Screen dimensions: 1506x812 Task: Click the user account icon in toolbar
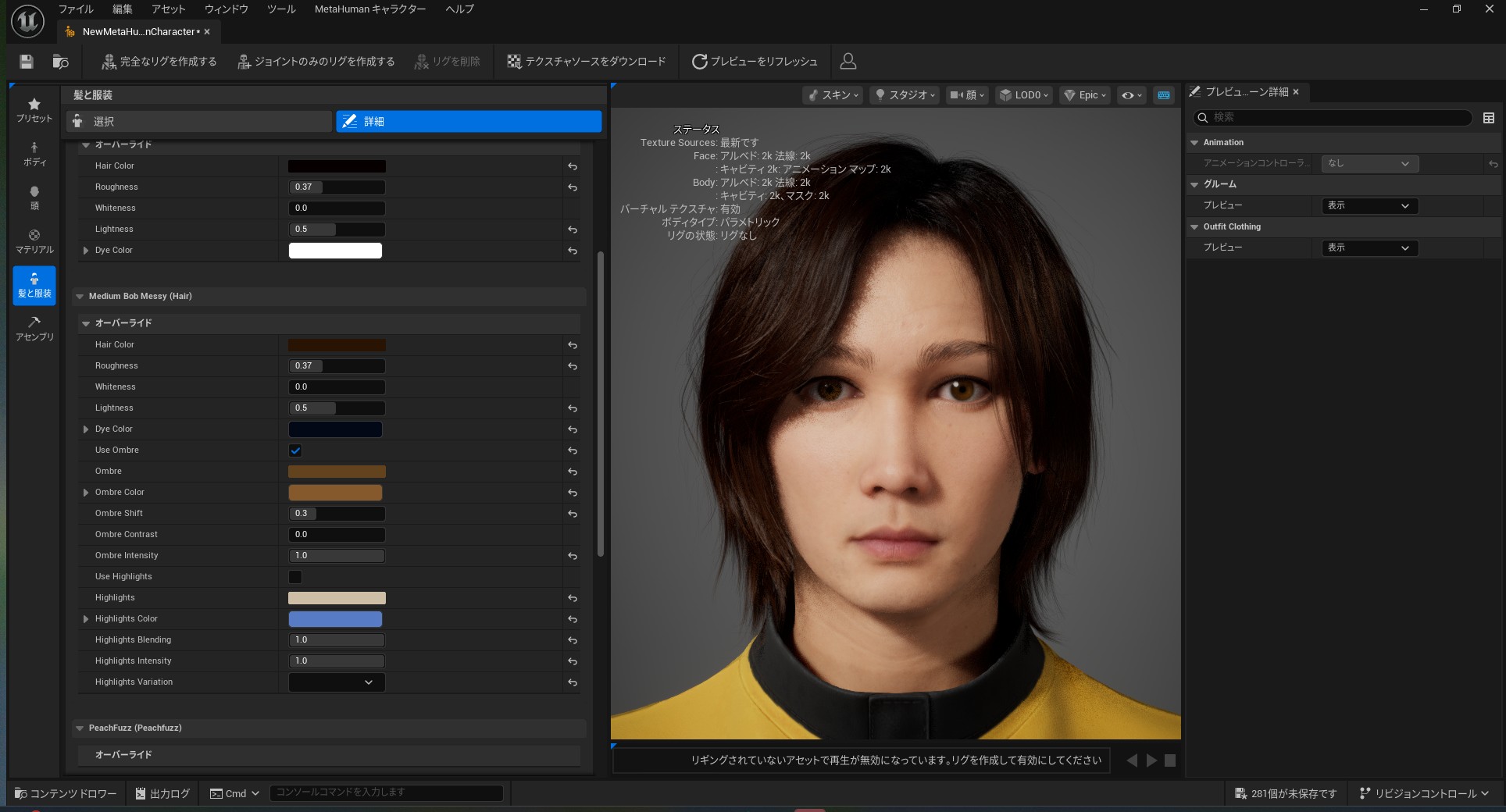click(x=848, y=62)
